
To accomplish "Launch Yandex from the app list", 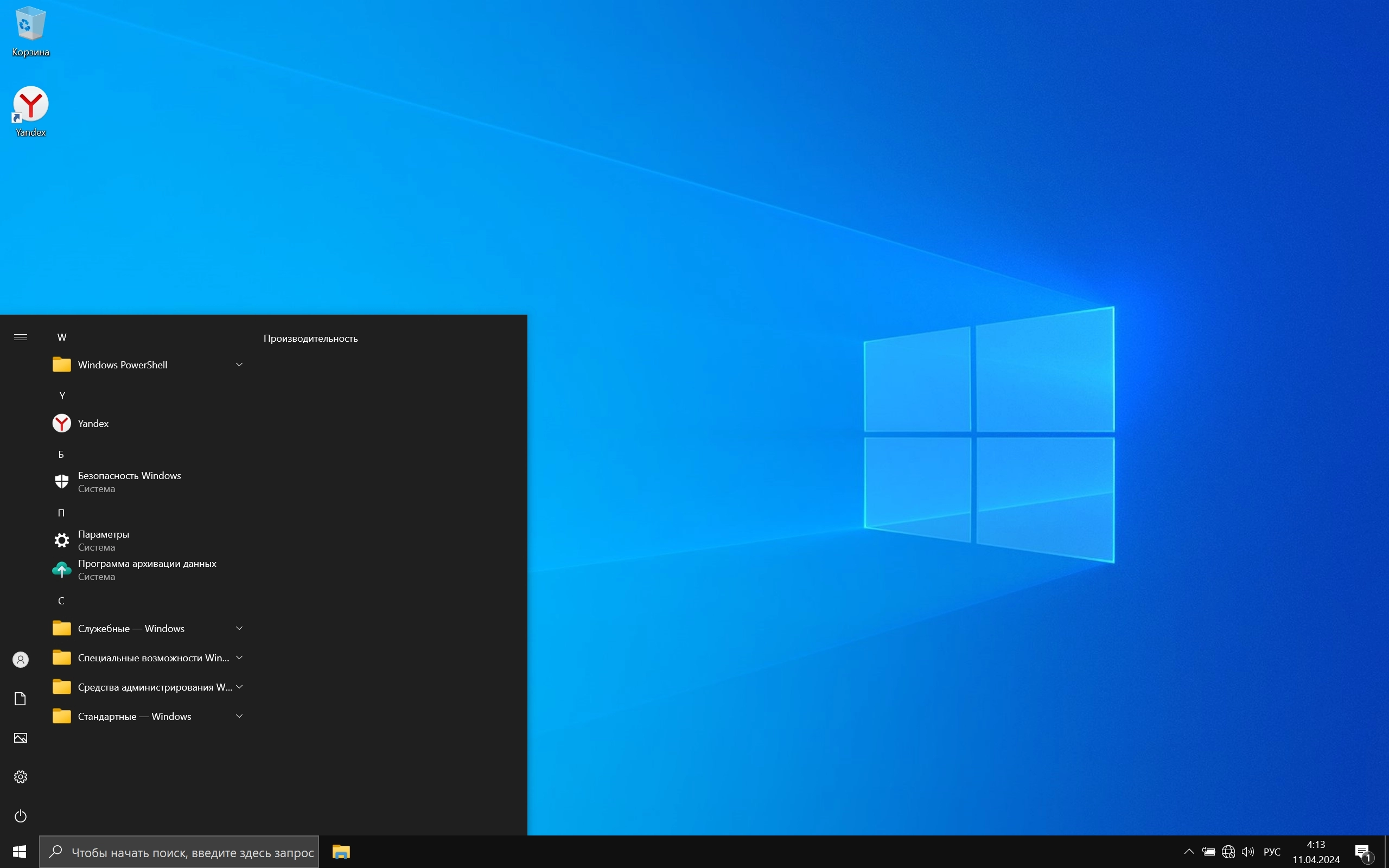I will 92,423.
